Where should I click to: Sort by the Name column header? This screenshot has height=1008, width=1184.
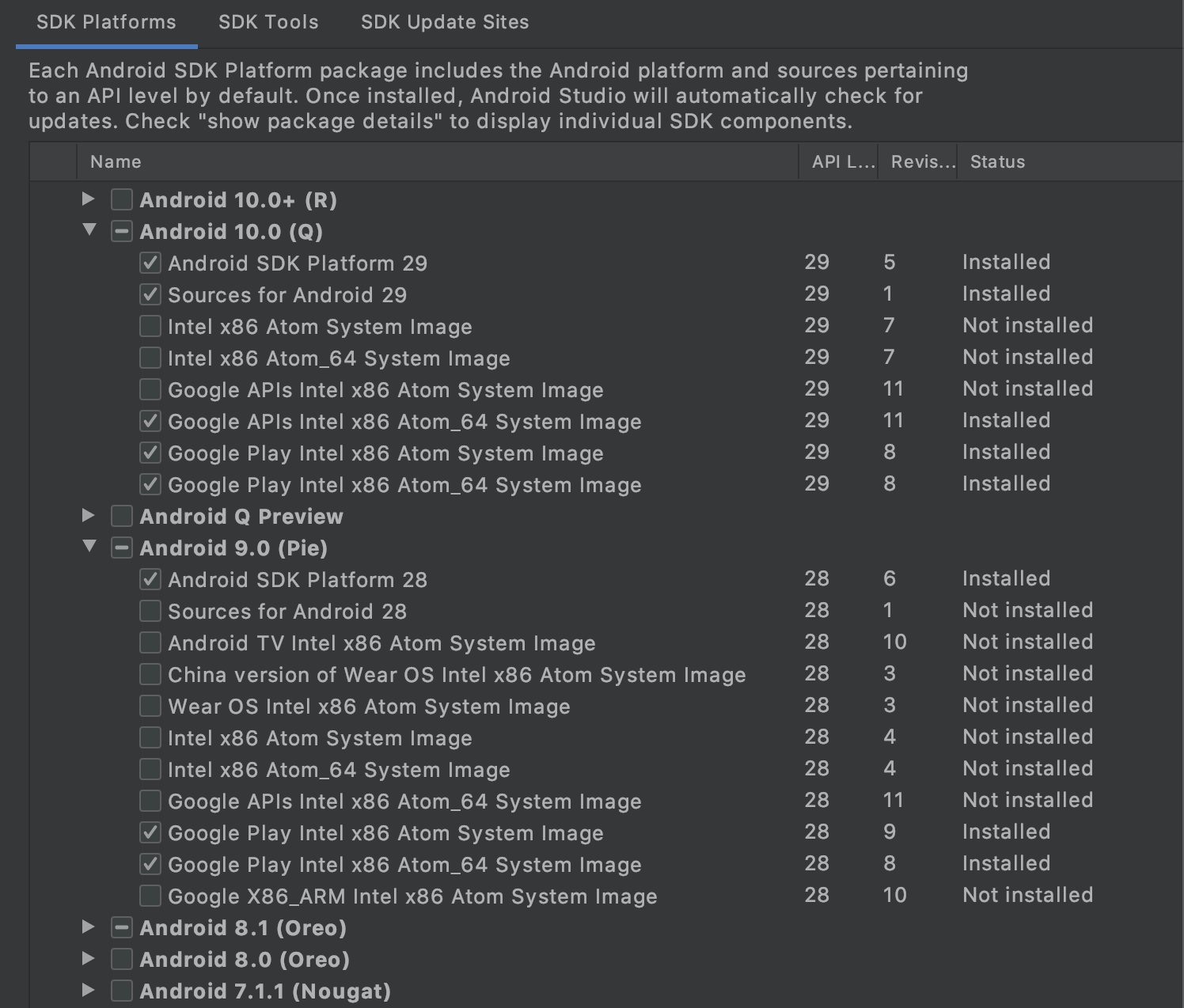click(116, 162)
